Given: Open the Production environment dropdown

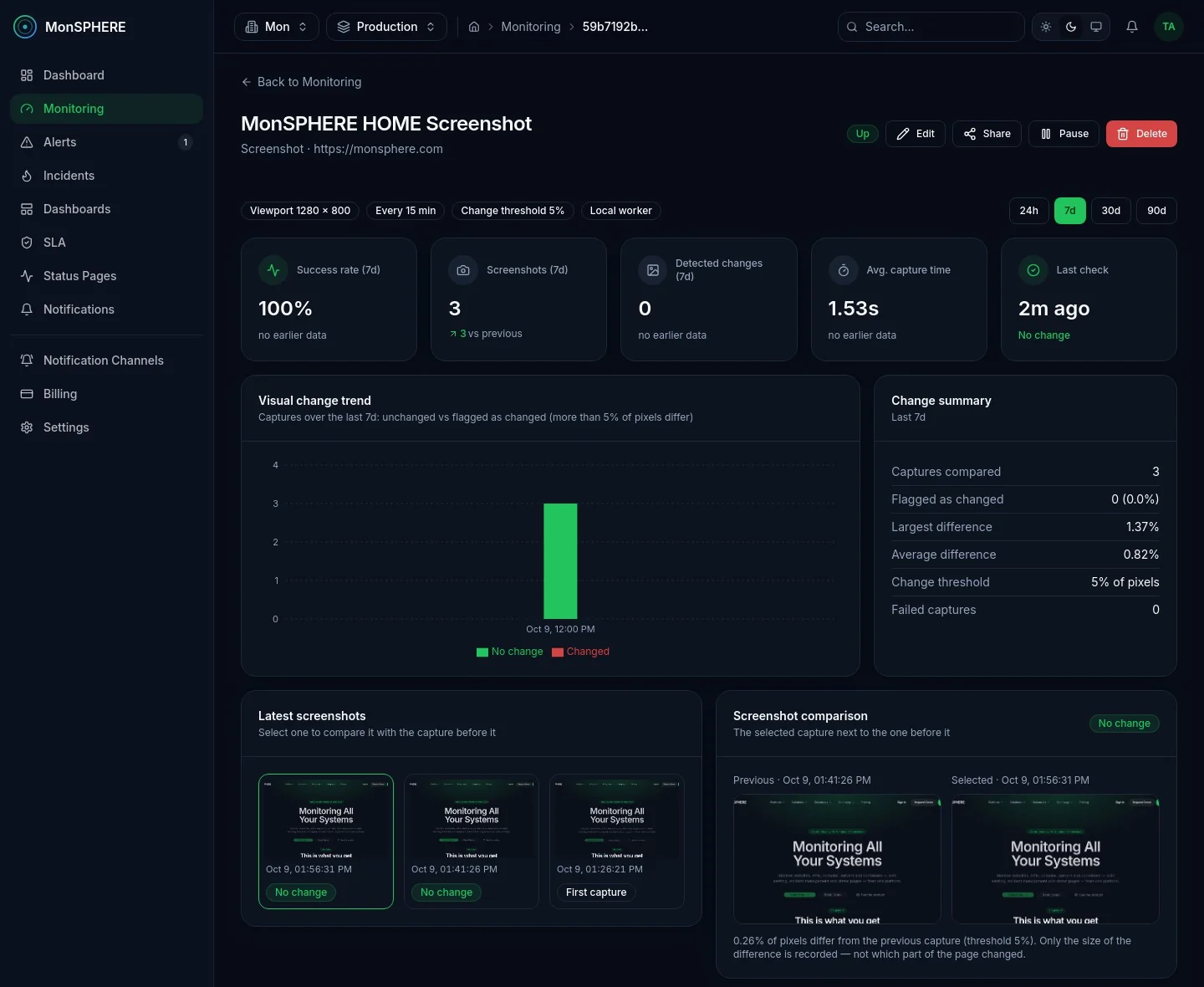Looking at the screenshot, I should [x=386, y=27].
